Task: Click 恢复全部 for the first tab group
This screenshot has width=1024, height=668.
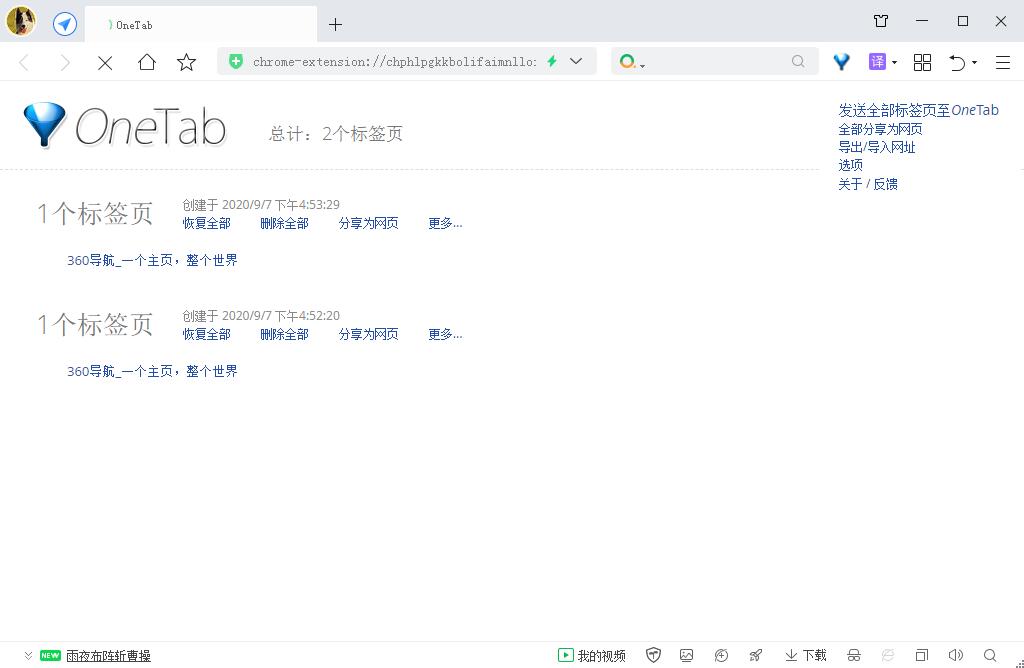Action: (206, 223)
